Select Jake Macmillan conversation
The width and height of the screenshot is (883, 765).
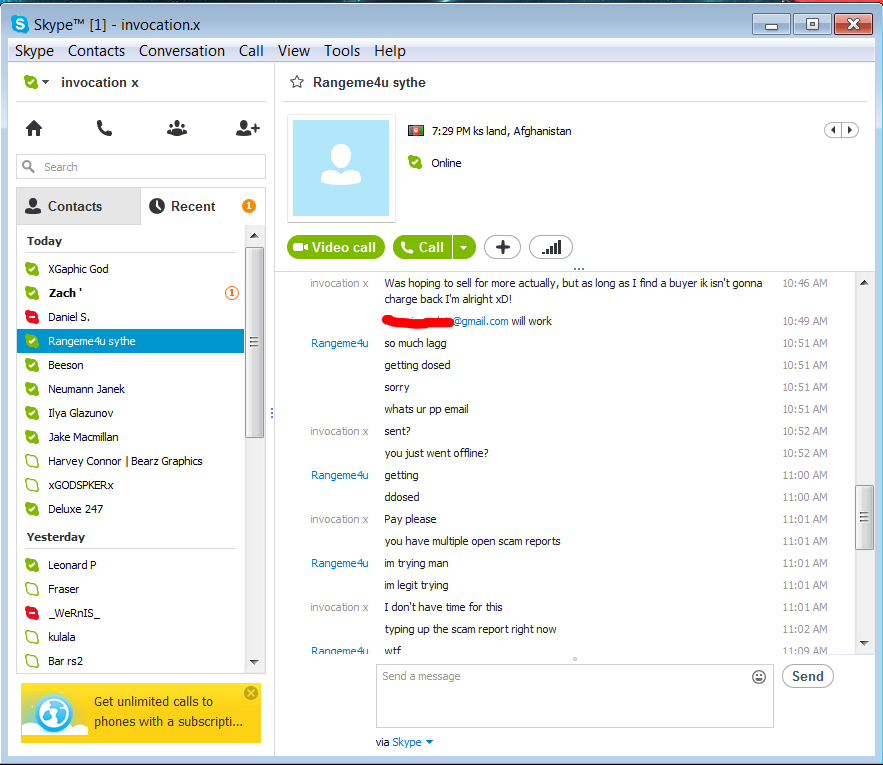[131, 437]
